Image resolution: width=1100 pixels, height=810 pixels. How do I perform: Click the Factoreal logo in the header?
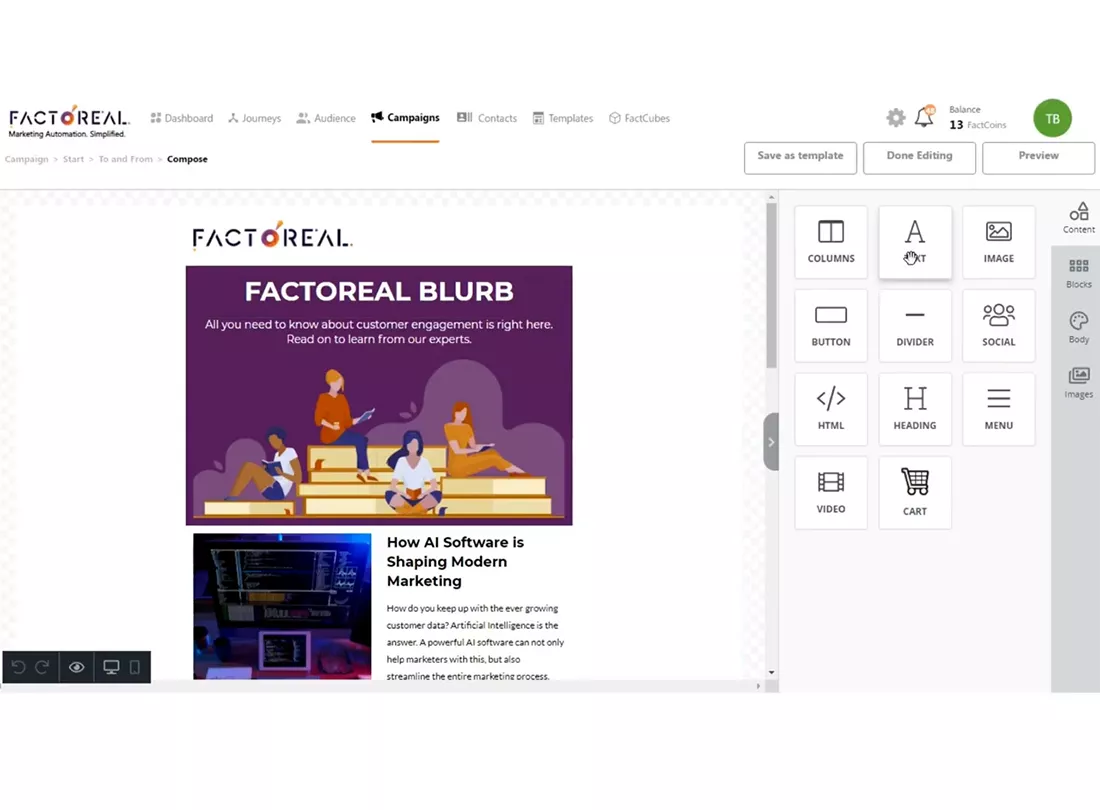pyautogui.click(x=69, y=122)
